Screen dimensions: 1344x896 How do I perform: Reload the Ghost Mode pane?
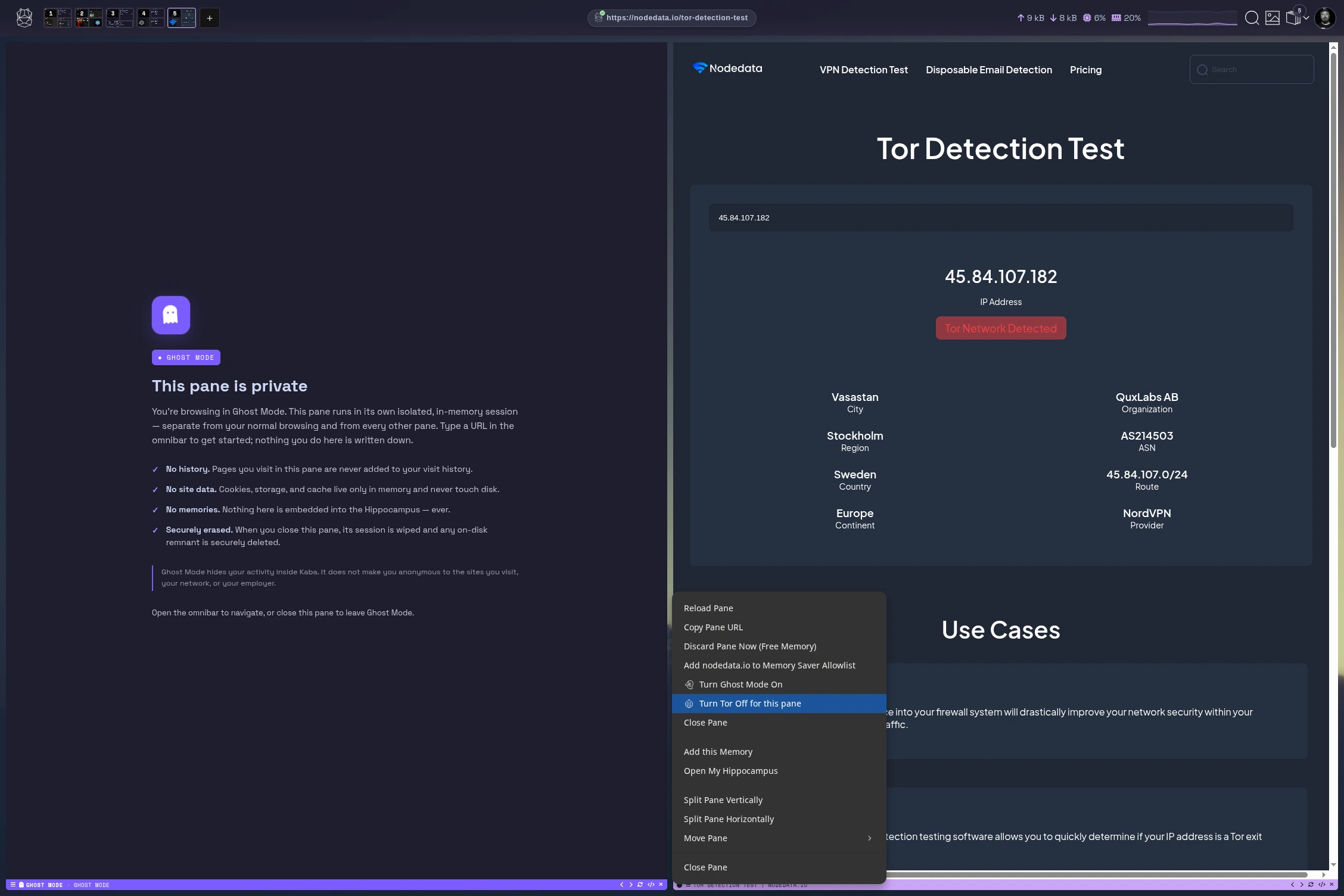coord(640,885)
